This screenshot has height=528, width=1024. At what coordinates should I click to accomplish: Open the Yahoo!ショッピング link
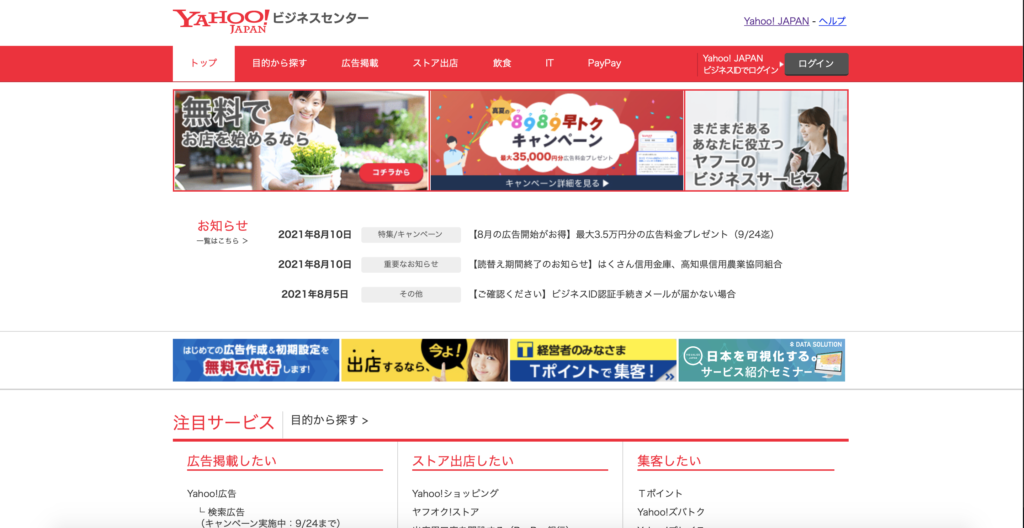click(455, 493)
